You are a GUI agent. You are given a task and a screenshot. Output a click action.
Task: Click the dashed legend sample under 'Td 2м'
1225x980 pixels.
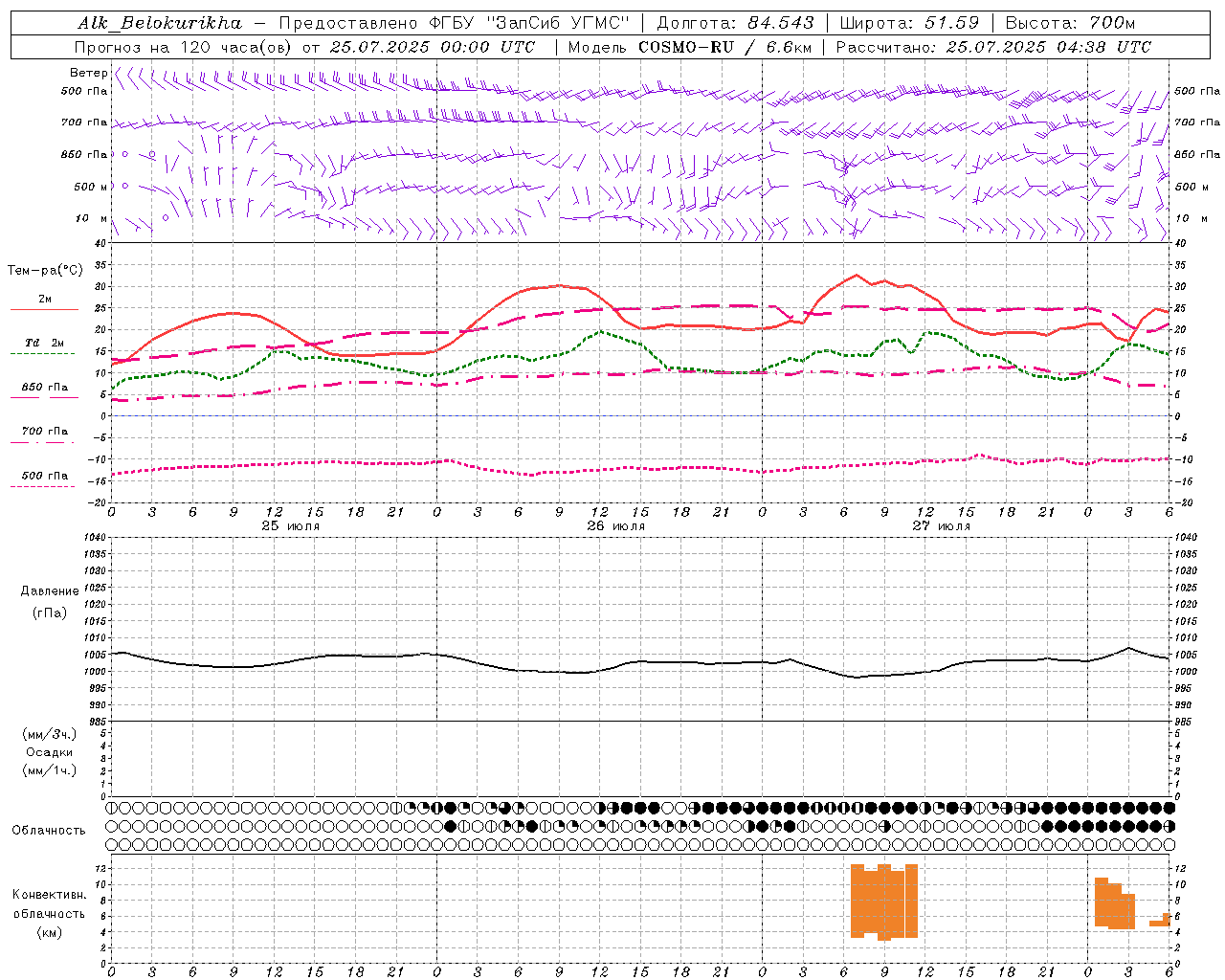[42, 353]
